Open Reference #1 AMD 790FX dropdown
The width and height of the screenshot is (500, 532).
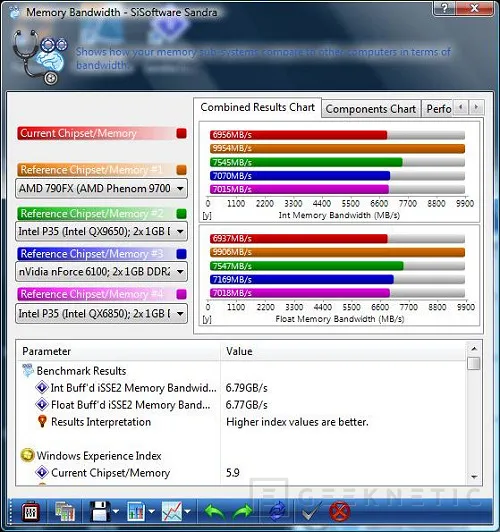click(x=101, y=188)
